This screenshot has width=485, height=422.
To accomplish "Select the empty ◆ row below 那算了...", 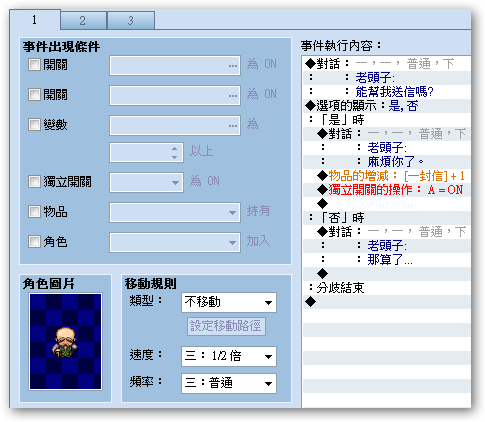I will pos(387,274).
